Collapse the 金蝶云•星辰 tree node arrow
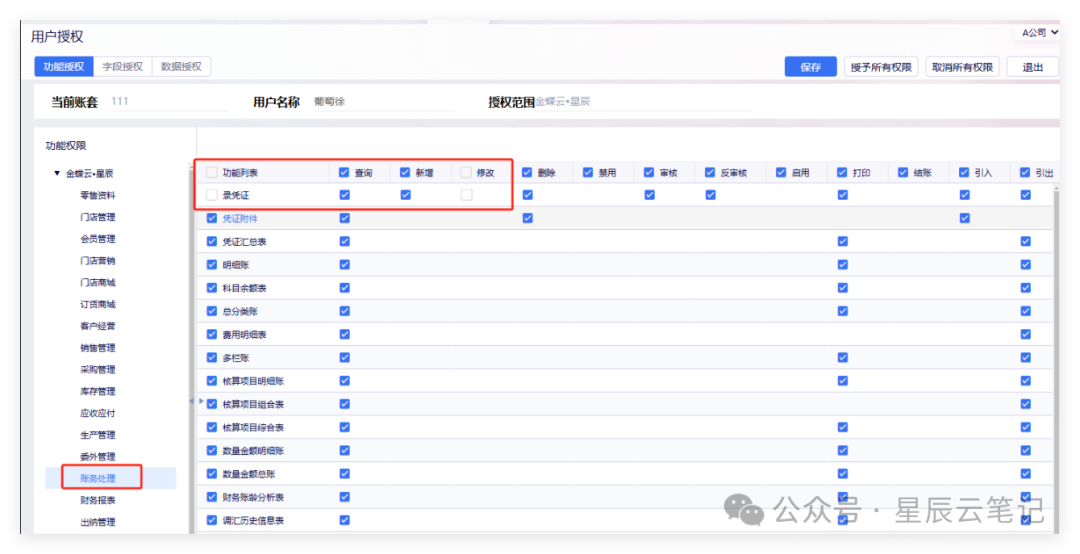 click(57, 174)
